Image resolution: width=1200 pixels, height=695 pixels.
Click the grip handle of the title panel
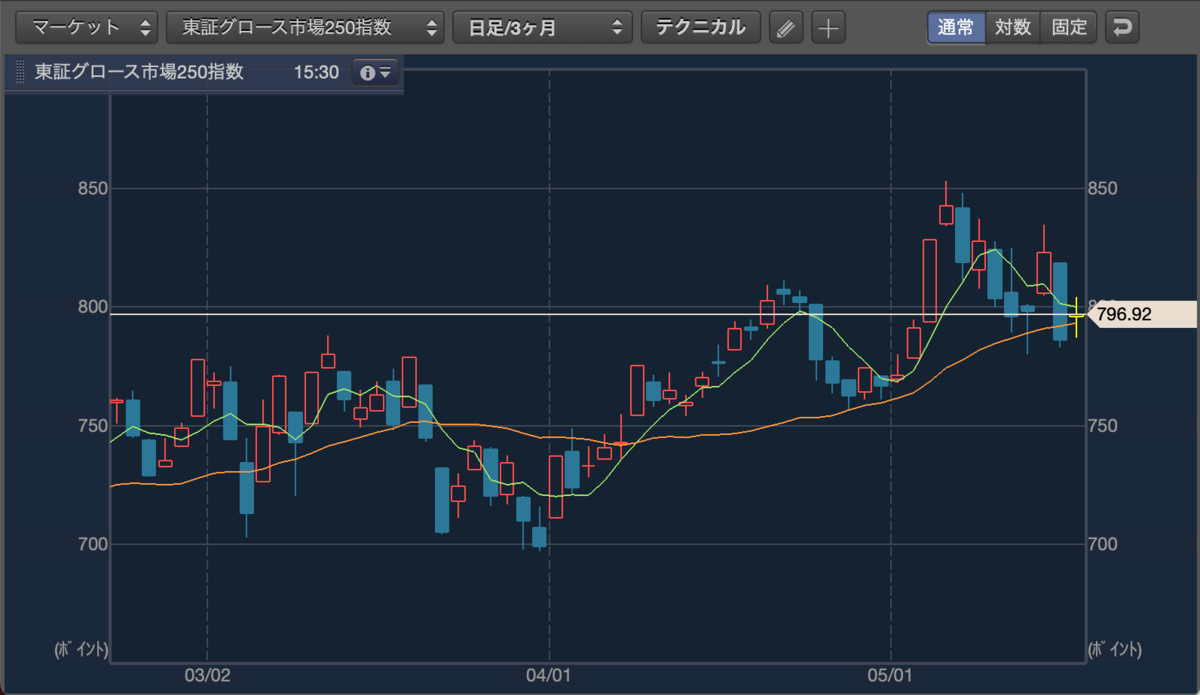point(20,73)
